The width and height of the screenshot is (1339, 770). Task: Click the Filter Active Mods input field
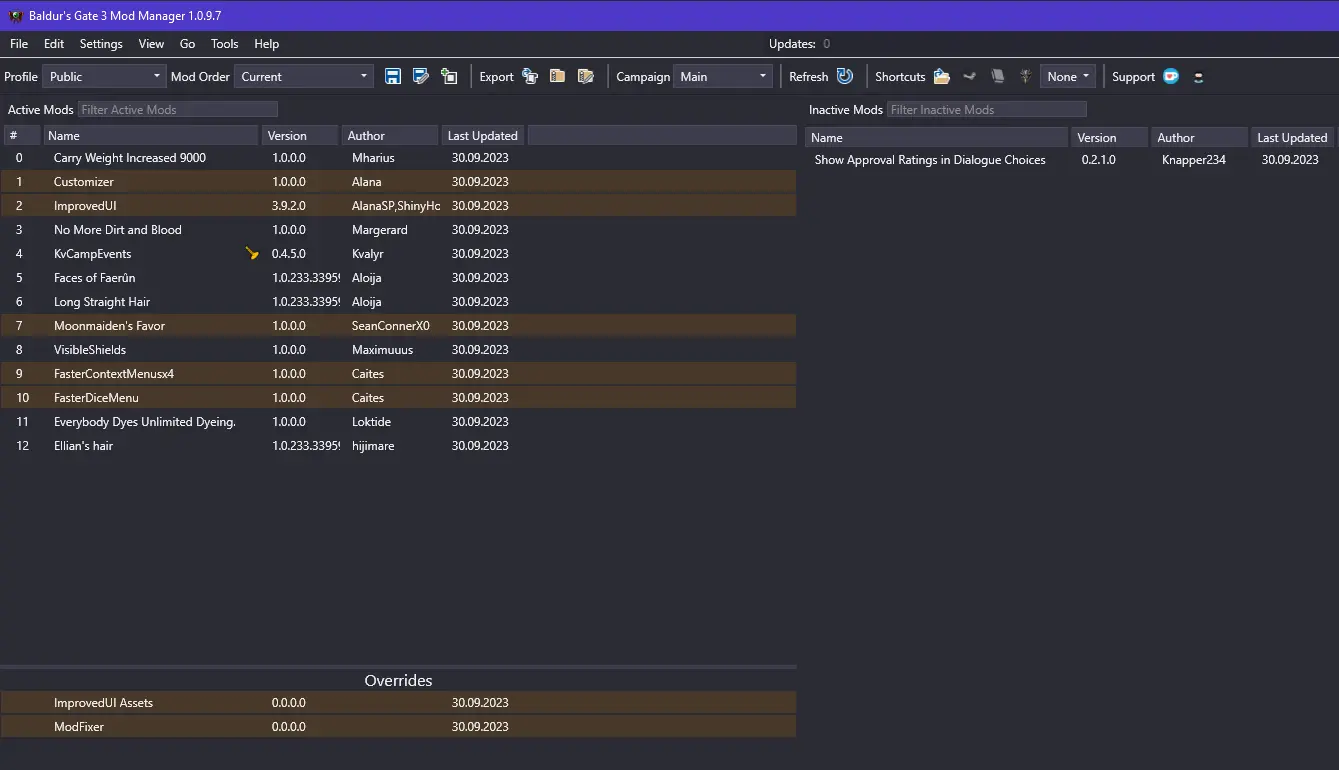pyautogui.click(x=178, y=110)
